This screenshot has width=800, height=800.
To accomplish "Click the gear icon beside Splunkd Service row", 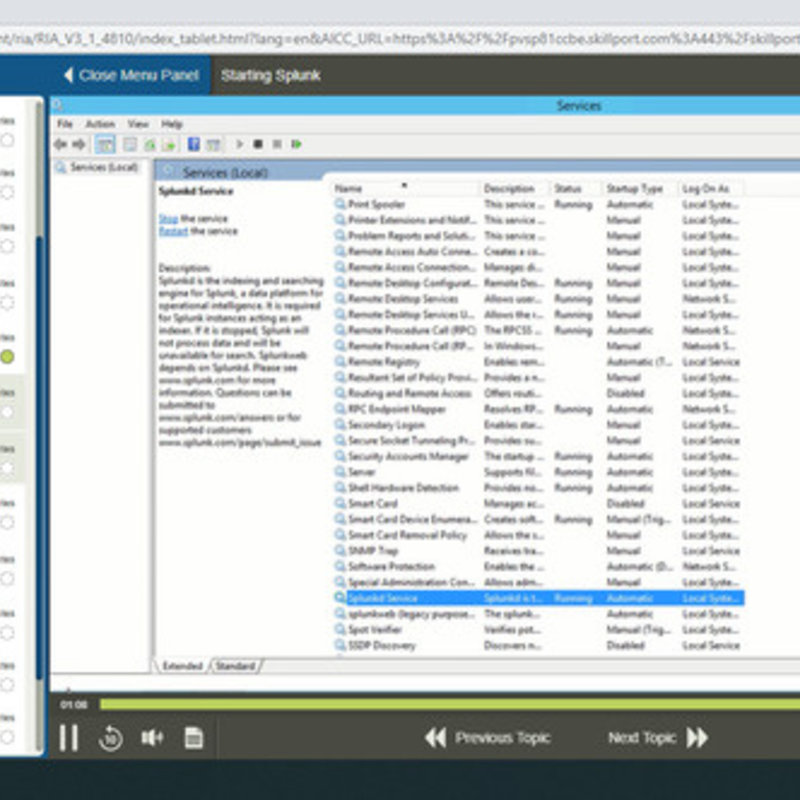I will (340, 597).
